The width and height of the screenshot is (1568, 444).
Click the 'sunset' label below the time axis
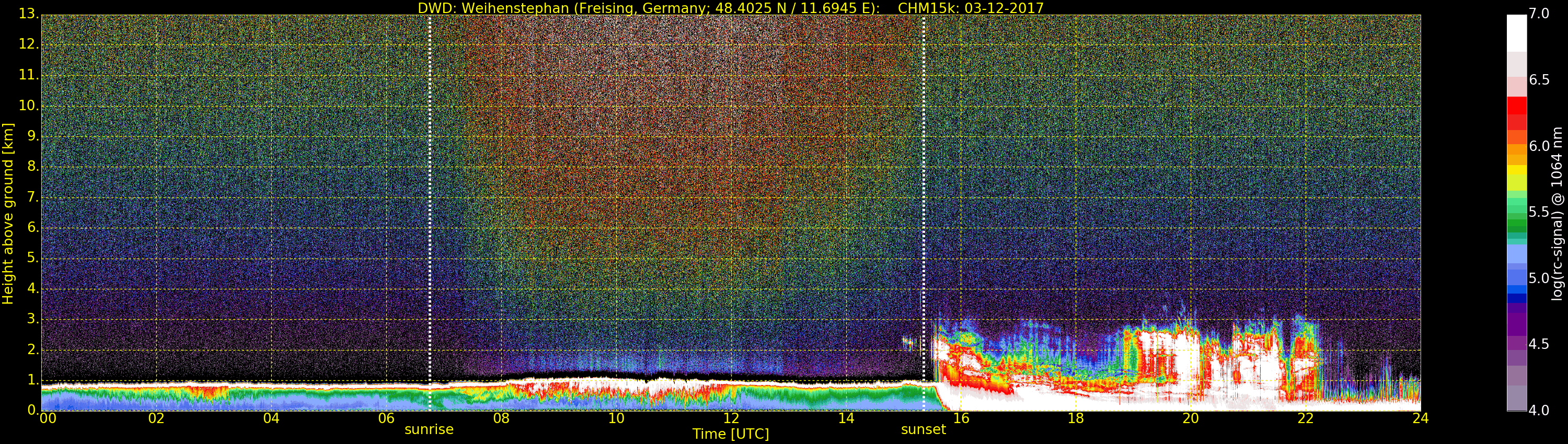(x=924, y=429)
